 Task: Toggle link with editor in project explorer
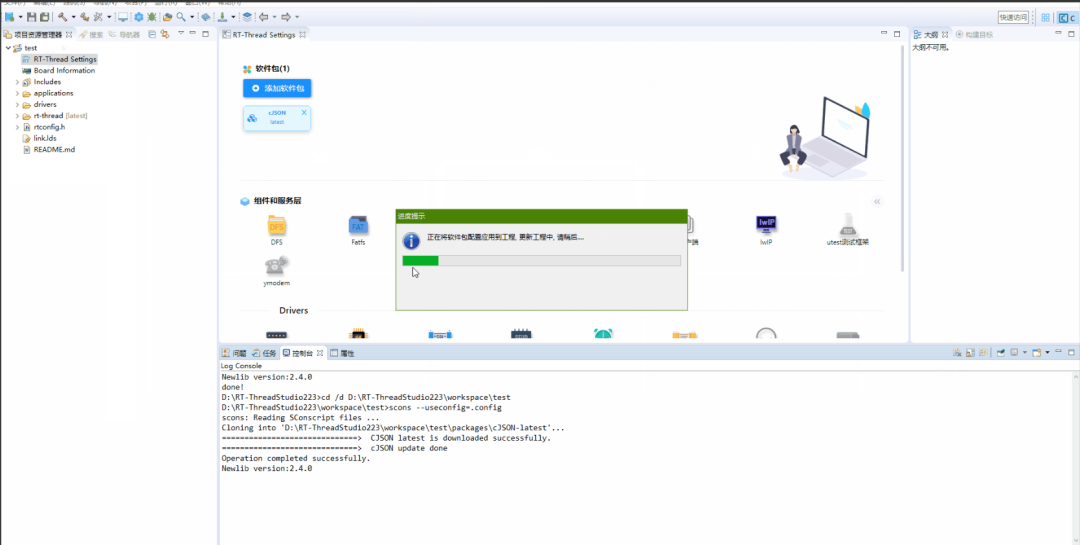click(164, 34)
